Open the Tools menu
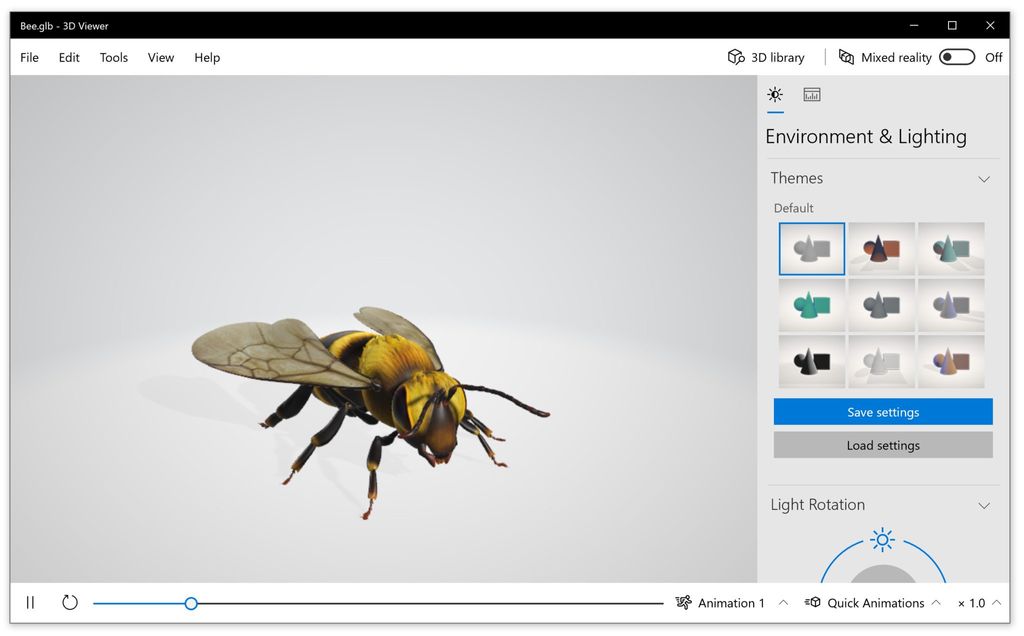Screen dimensions: 1024x636 click(113, 57)
